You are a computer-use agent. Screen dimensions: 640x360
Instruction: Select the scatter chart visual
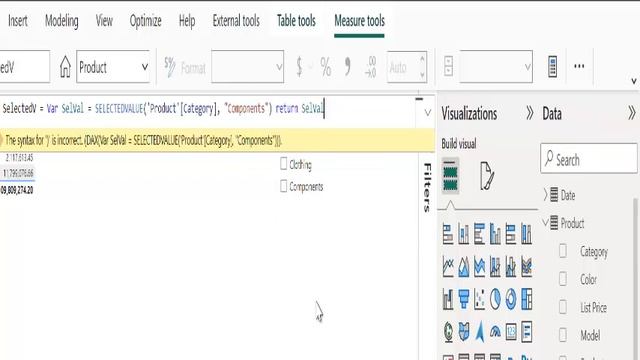pos(480,299)
